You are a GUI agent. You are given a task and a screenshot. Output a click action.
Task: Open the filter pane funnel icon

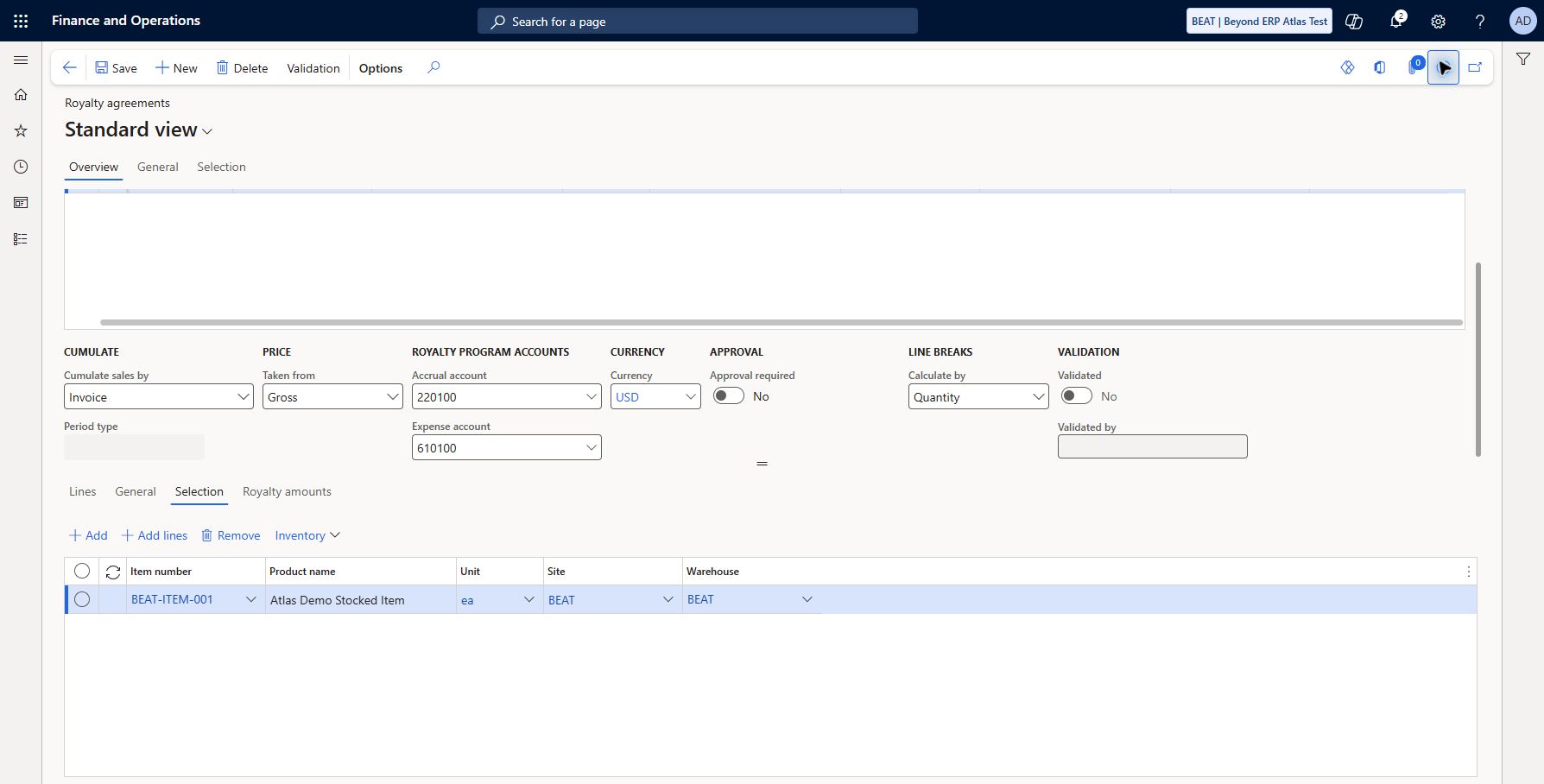coord(1523,59)
